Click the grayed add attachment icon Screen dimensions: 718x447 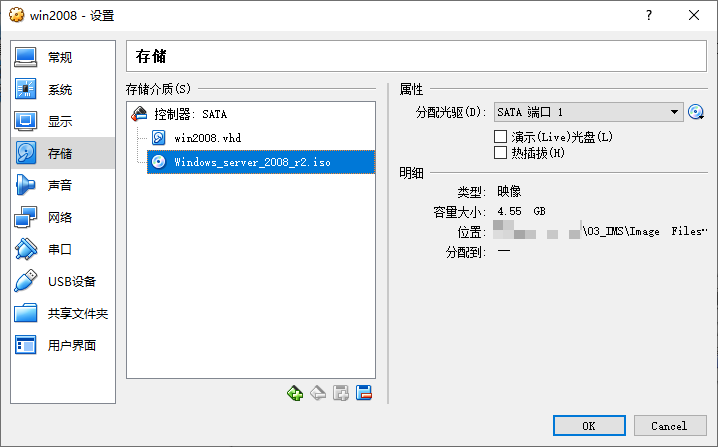click(341, 393)
